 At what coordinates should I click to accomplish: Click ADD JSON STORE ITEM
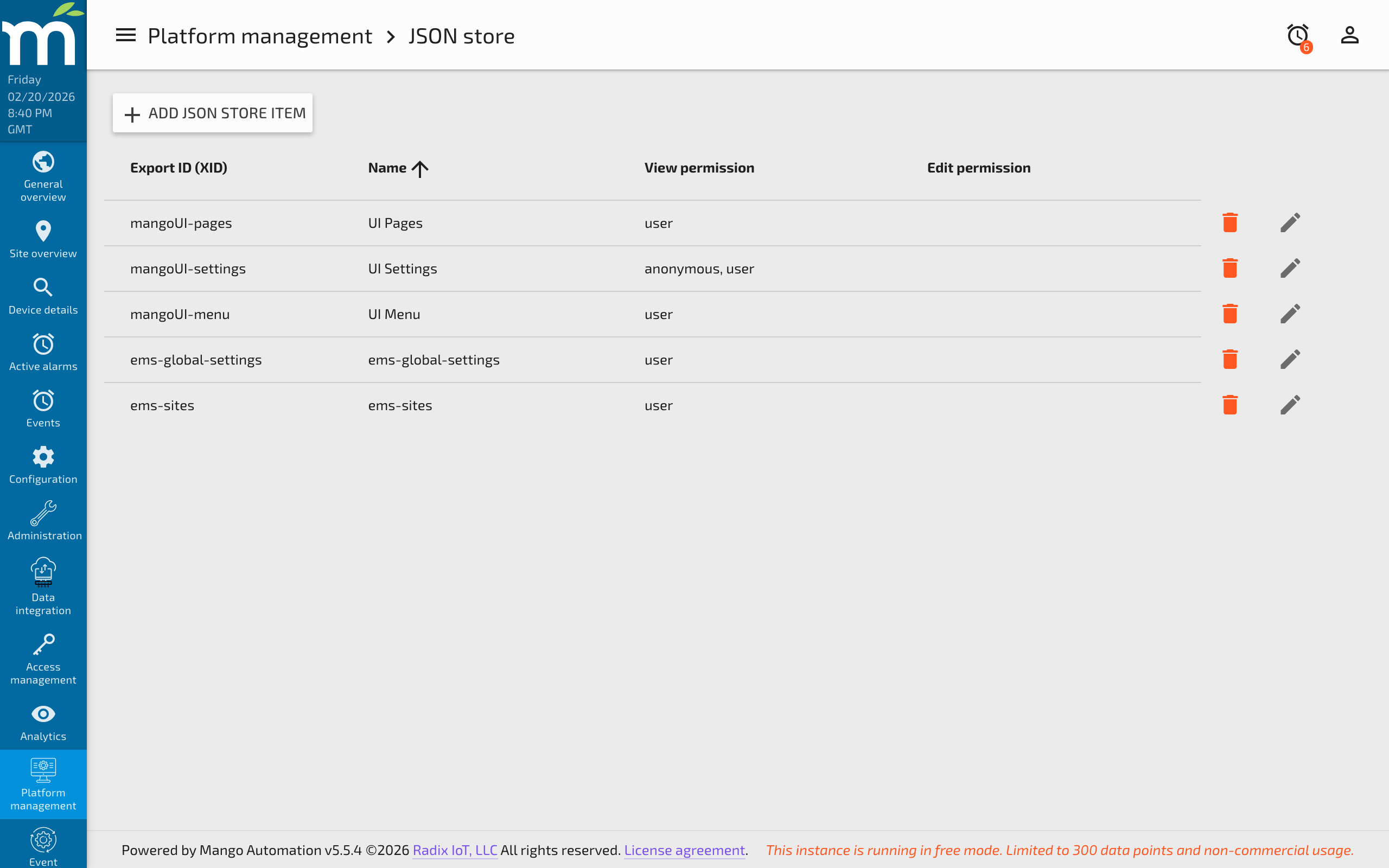point(212,112)
